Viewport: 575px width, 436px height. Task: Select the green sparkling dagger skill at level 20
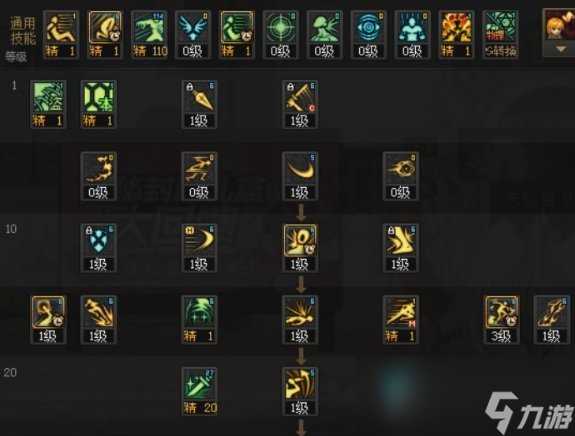point(199,391)
